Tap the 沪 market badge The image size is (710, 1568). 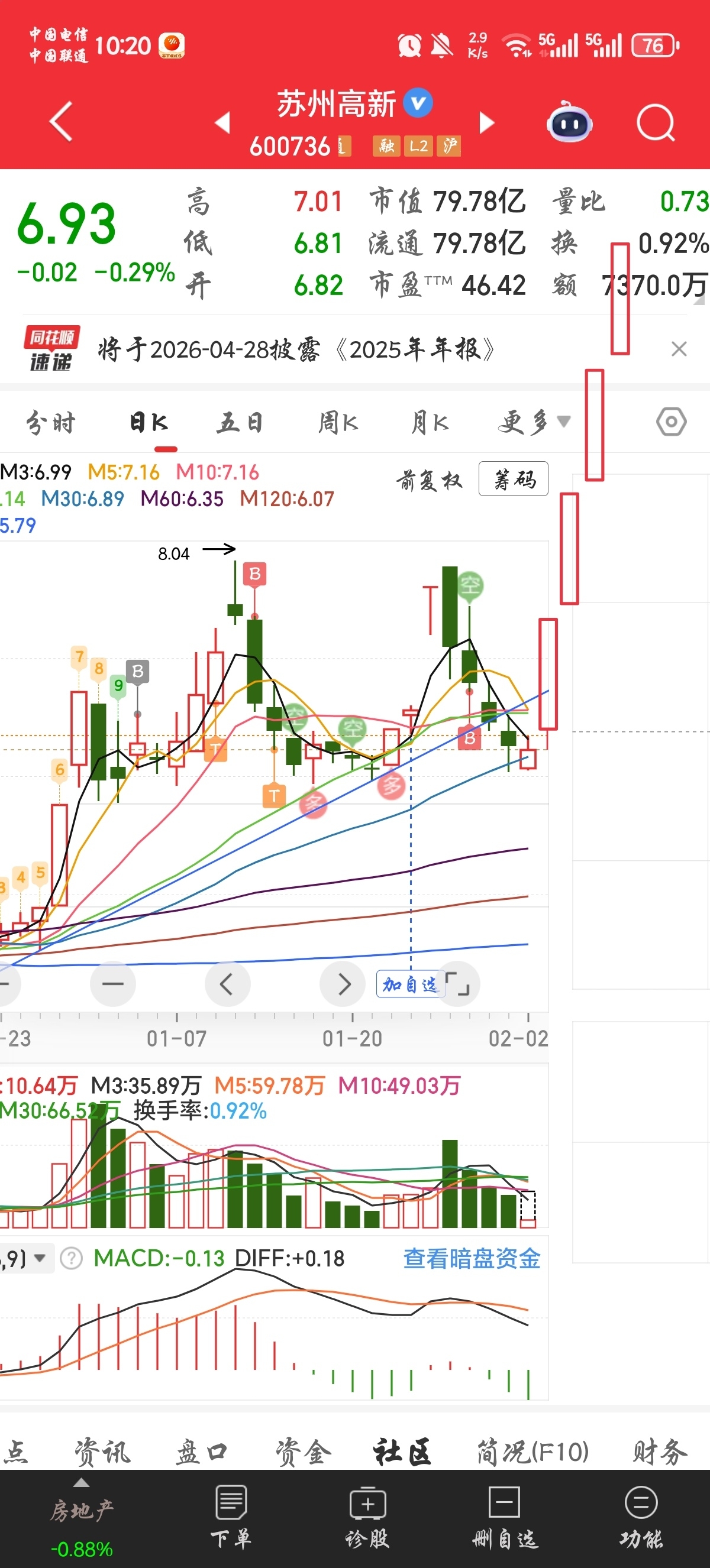coord(450,145)
